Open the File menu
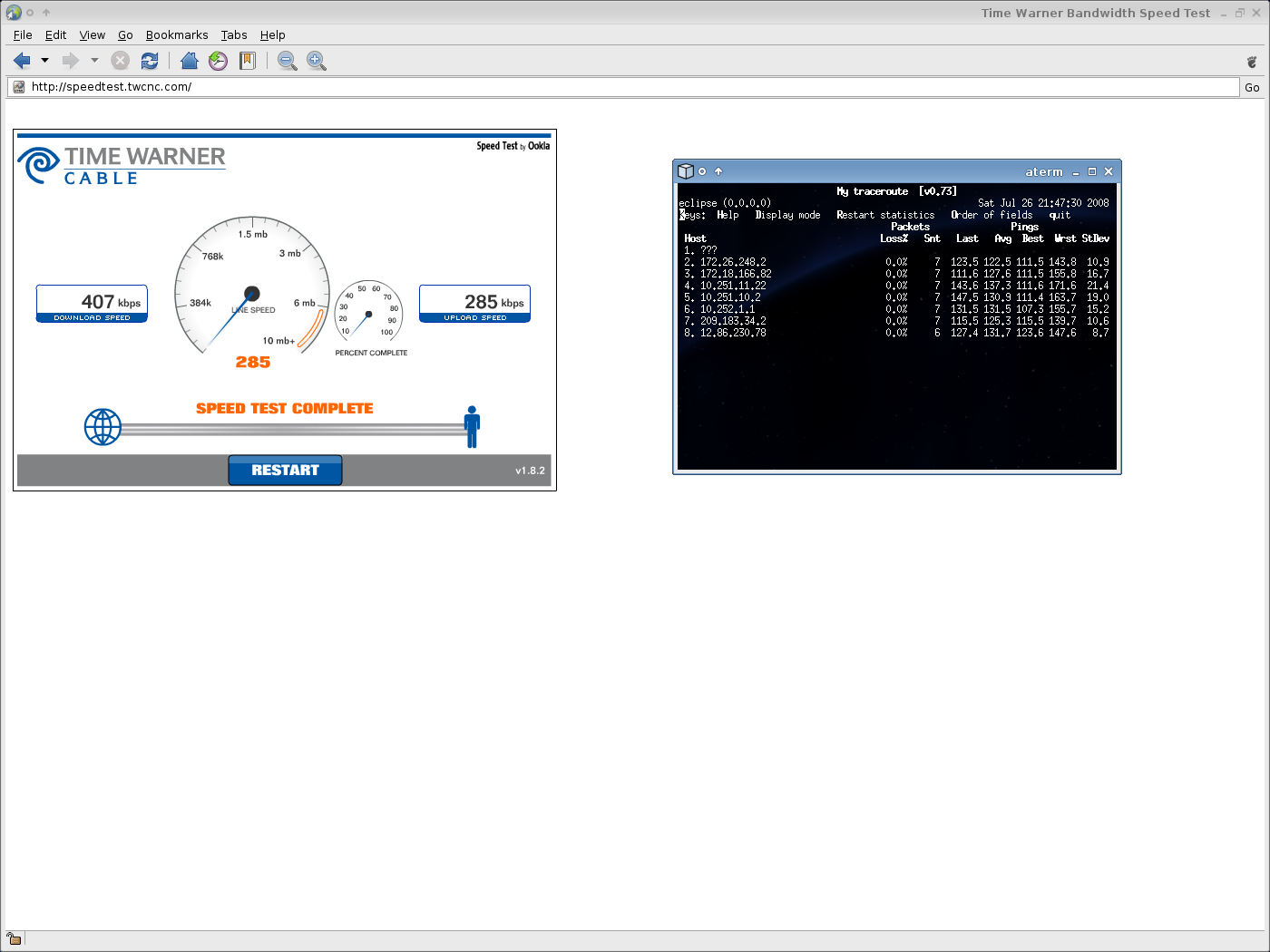The height and width of the screenshot is (952, 1270). click(x=23, y=35)
